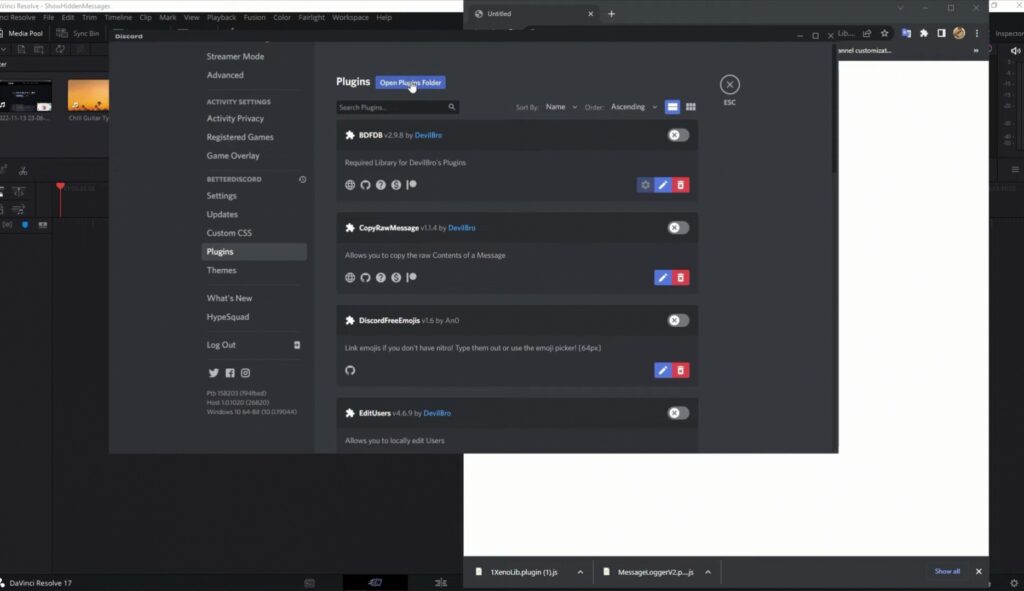Image resolution: width=1024 pixels, height=591 pixels.
Task: Open DevilBro author link on CopyRawMessage
Action: pyautogui.click(x=462, y=228)
